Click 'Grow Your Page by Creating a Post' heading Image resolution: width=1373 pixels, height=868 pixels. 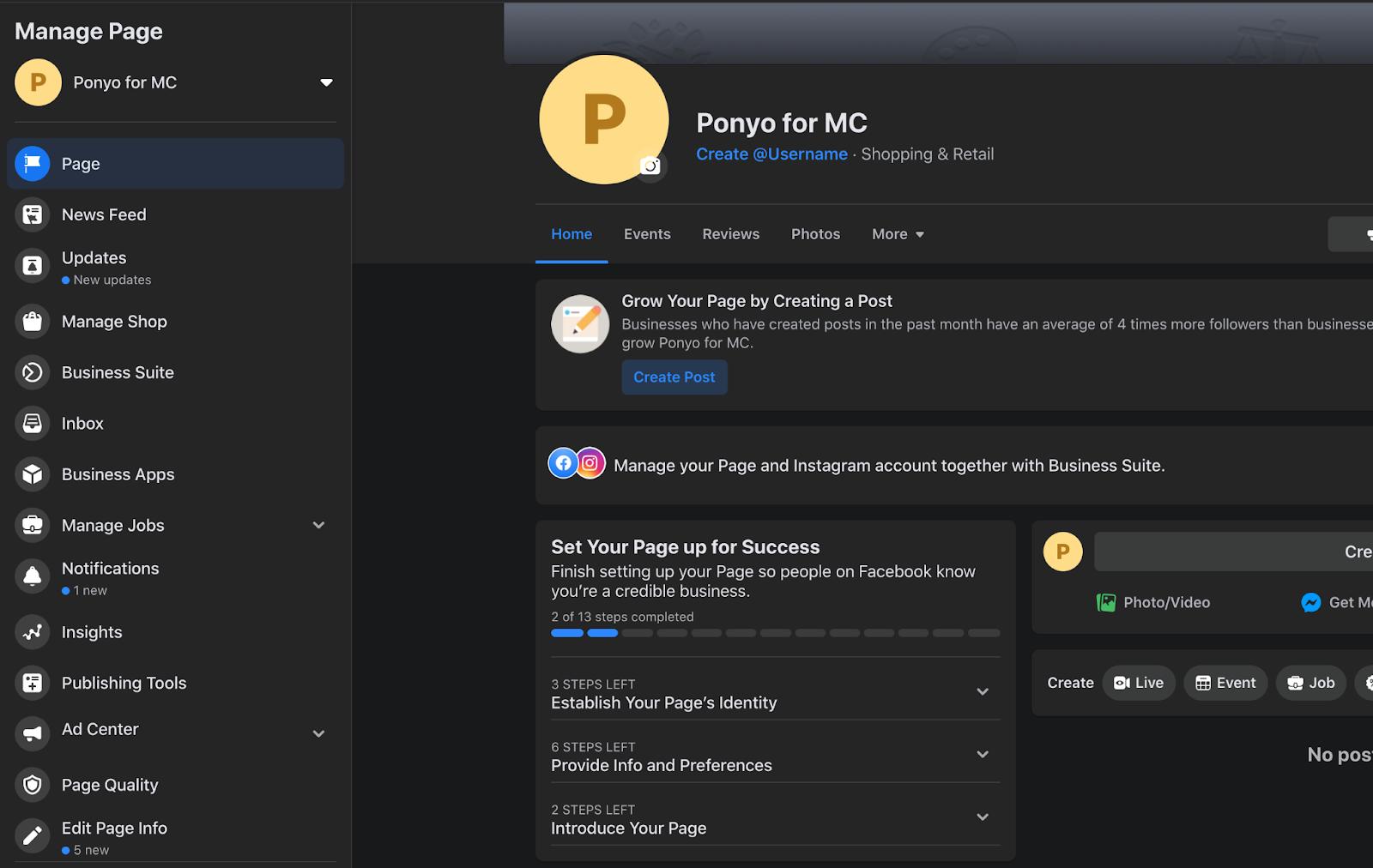[x=757, y=301]
